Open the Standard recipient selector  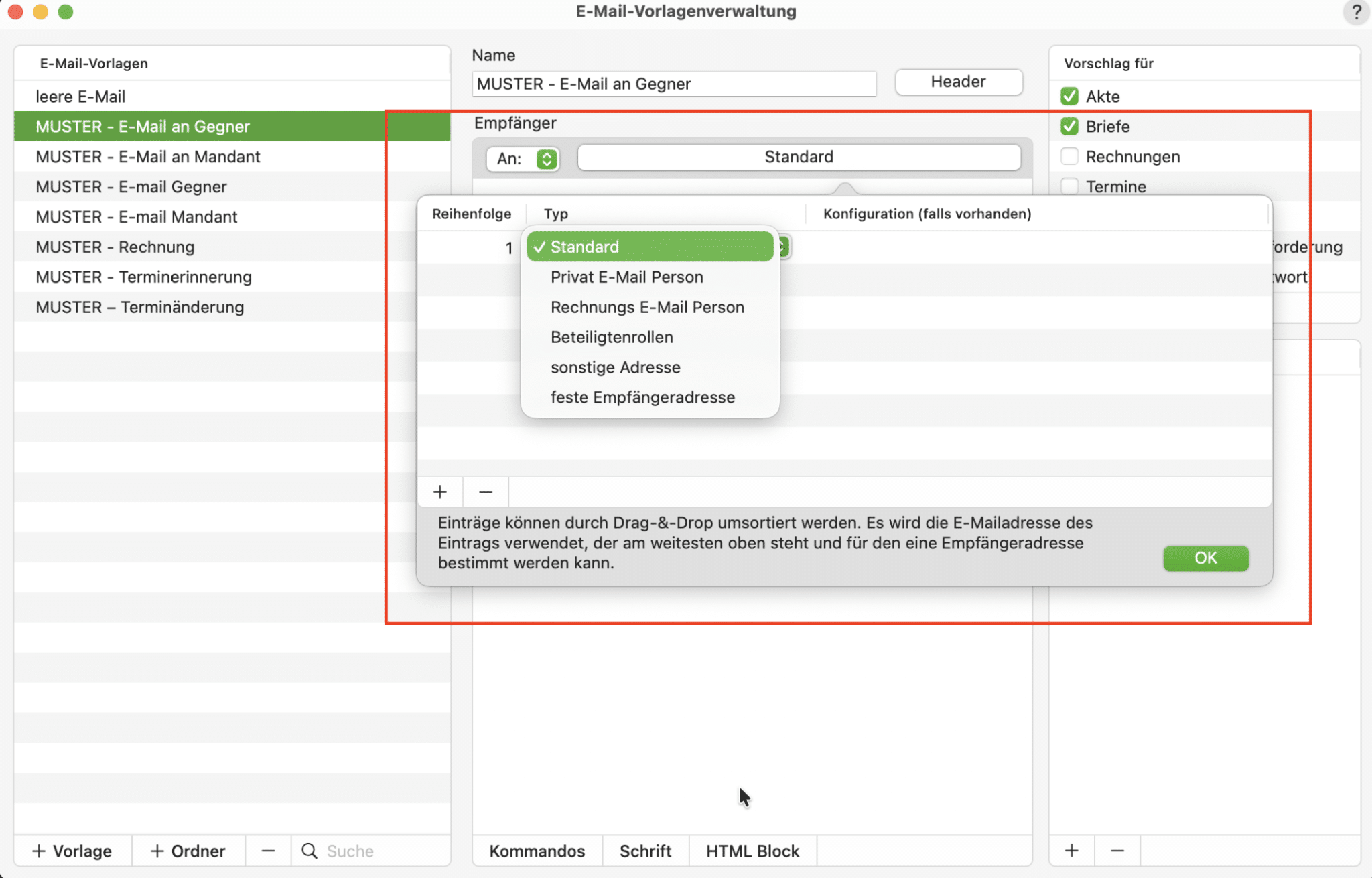point(799,157)
